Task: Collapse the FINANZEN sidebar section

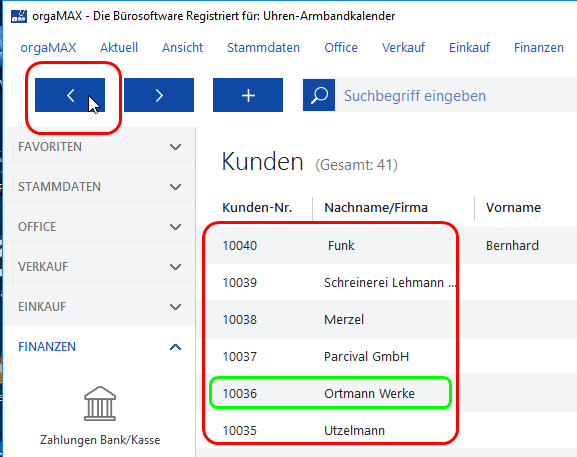Action: pyautogui.click(x=99, y=347)
